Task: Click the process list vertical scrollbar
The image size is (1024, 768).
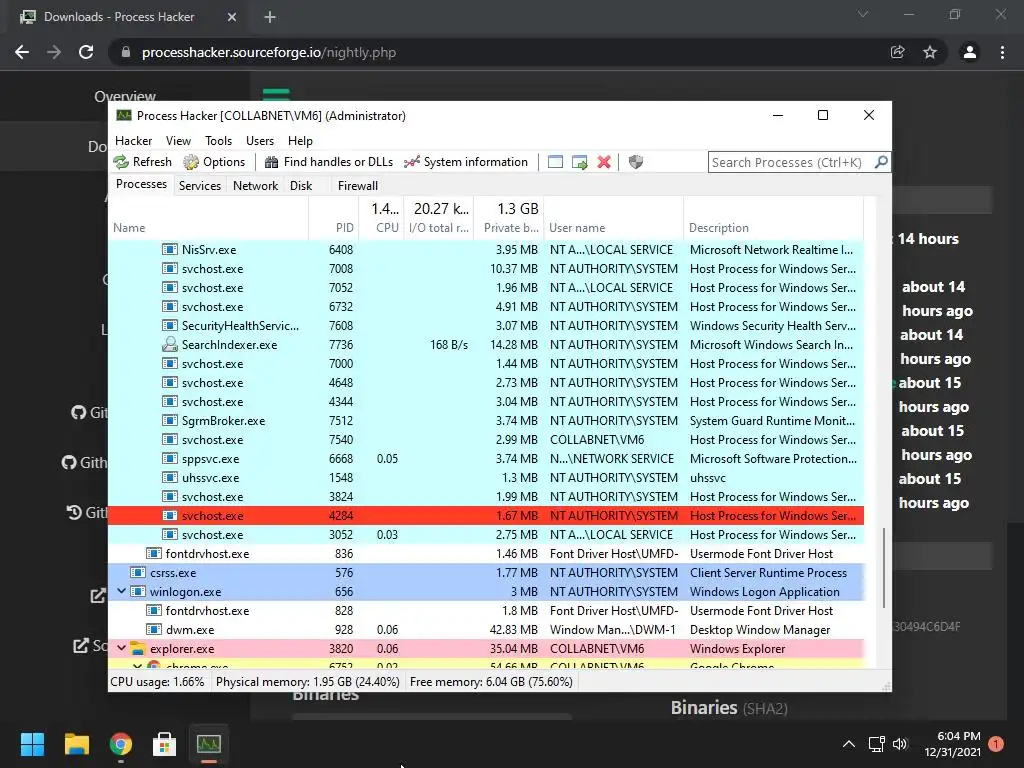Action: tap(884, 568)
